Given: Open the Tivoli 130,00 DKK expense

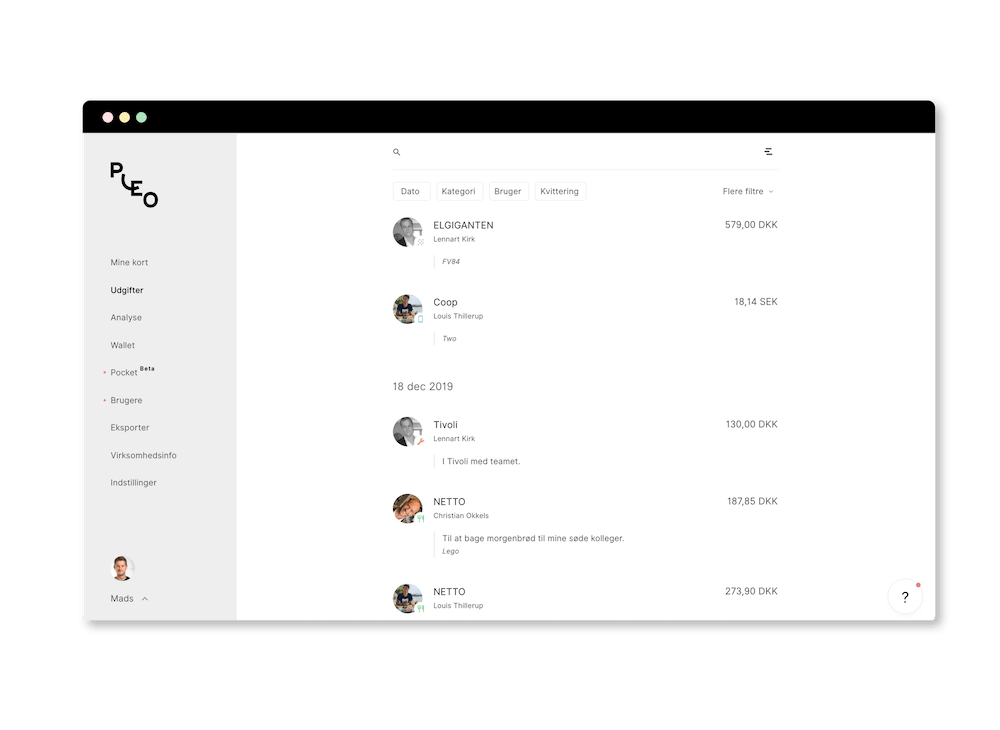Looking at the screenshot, I should point(585,441).
